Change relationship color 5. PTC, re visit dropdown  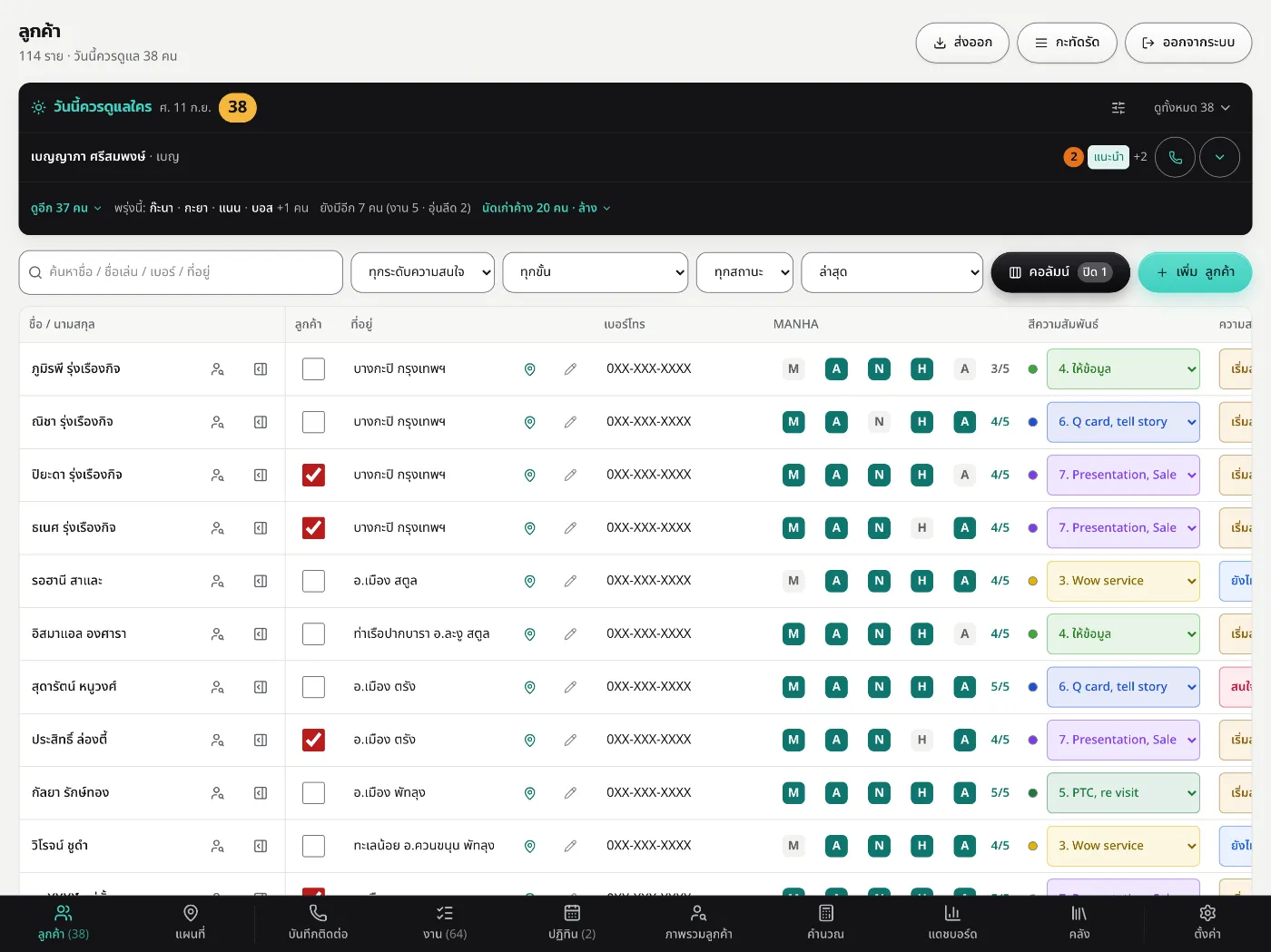(1123, 793)
